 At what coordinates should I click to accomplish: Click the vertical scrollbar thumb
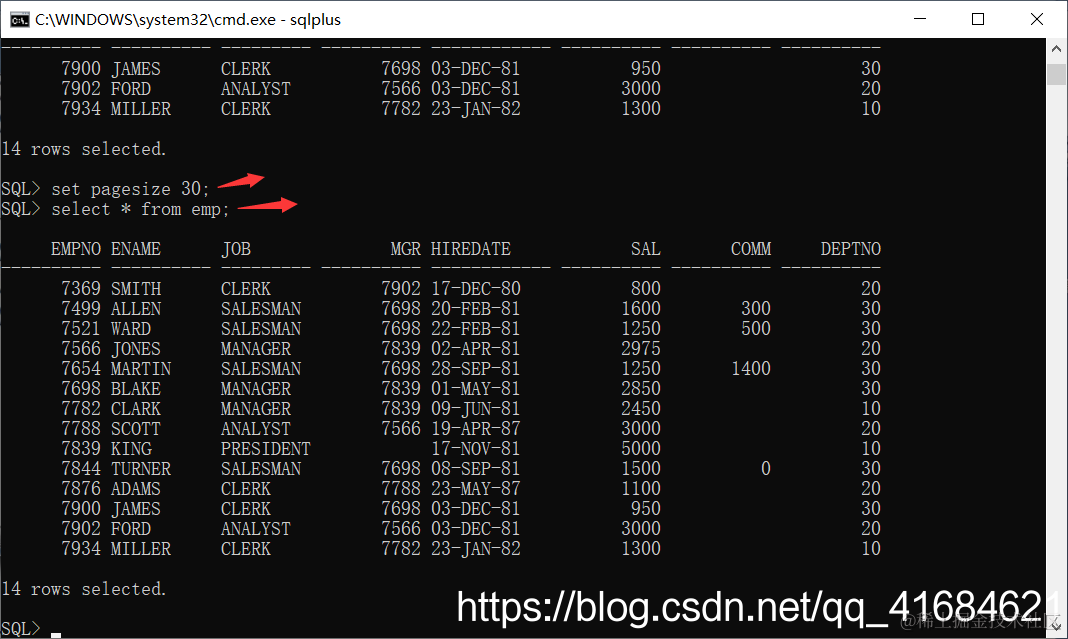tap(1056, 74)
